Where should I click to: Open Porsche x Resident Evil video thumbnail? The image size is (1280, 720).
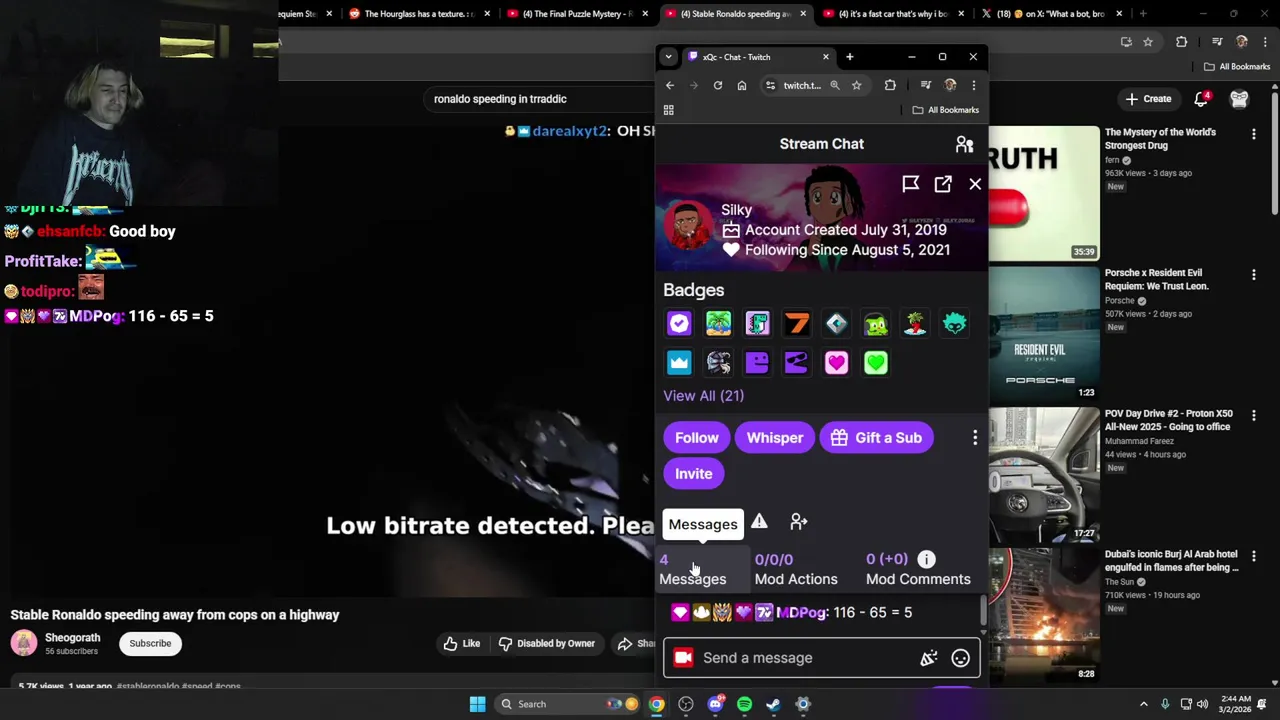click(1044, 333)
